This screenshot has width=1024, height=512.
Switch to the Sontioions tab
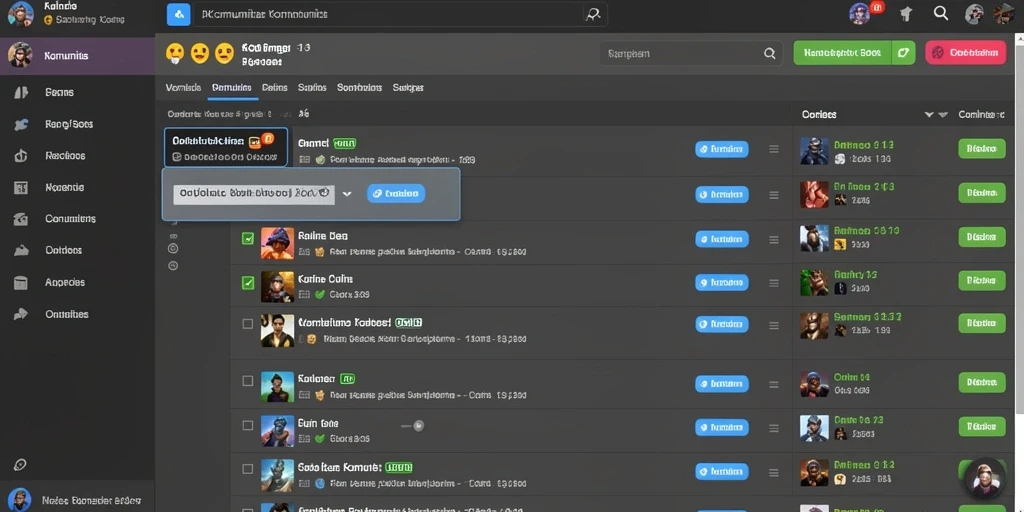pos(359,87)
